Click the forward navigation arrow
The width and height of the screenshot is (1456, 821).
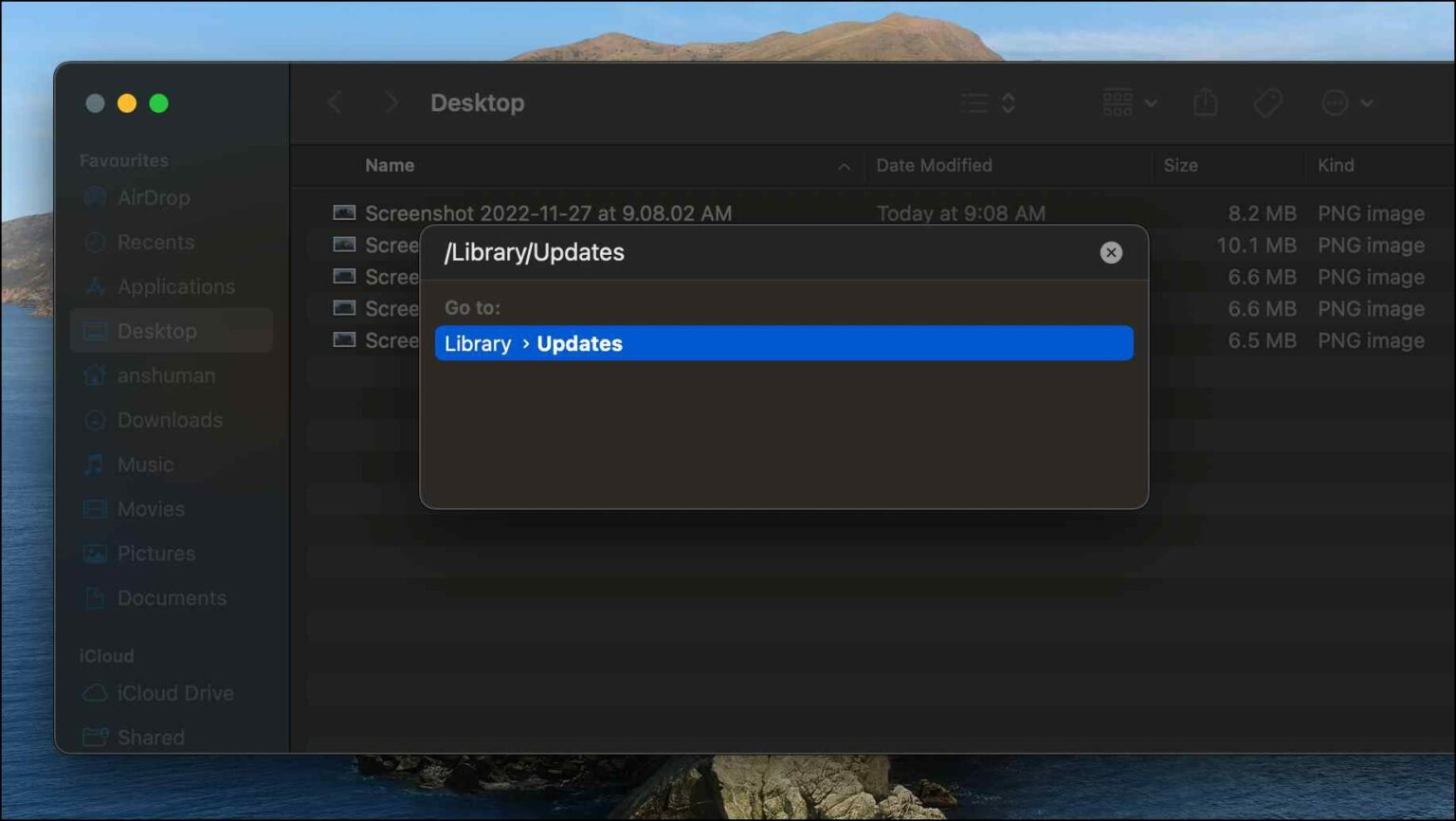(x=391, y=102)
